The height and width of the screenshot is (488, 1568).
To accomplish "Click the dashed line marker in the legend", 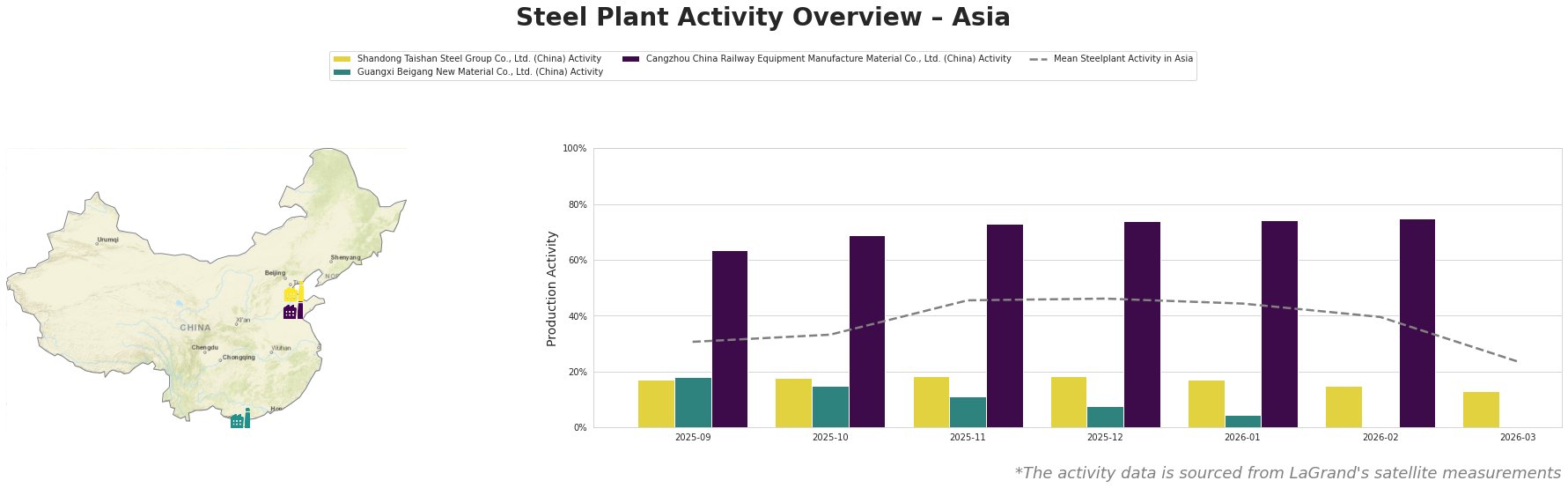I will (x=1038, y=59).
